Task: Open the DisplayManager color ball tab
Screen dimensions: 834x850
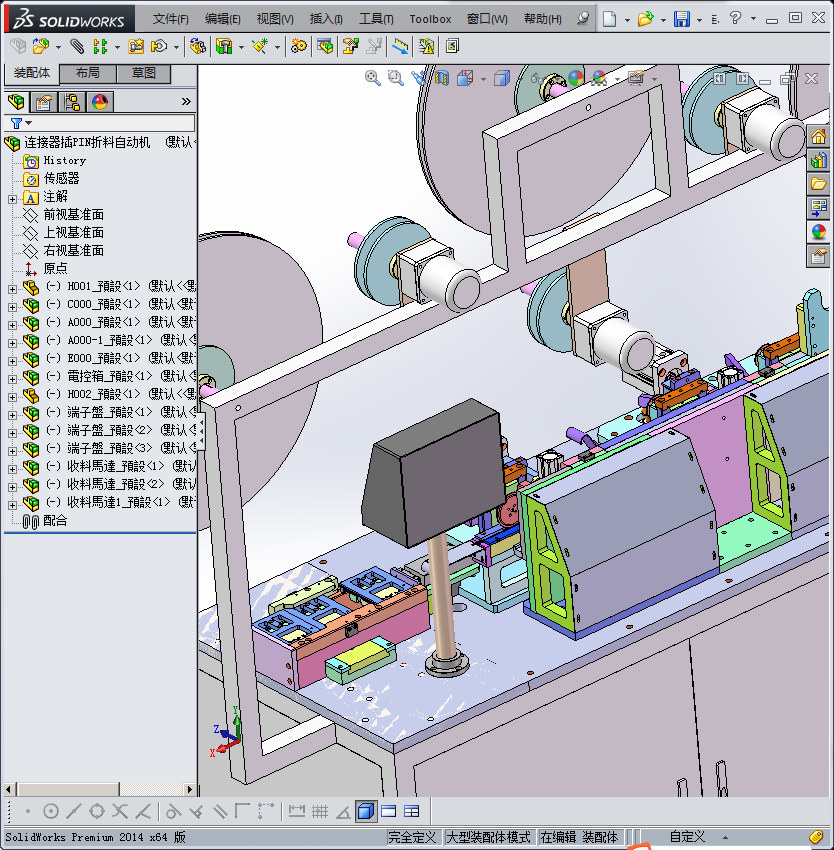Action: click(x=100, y=101)
